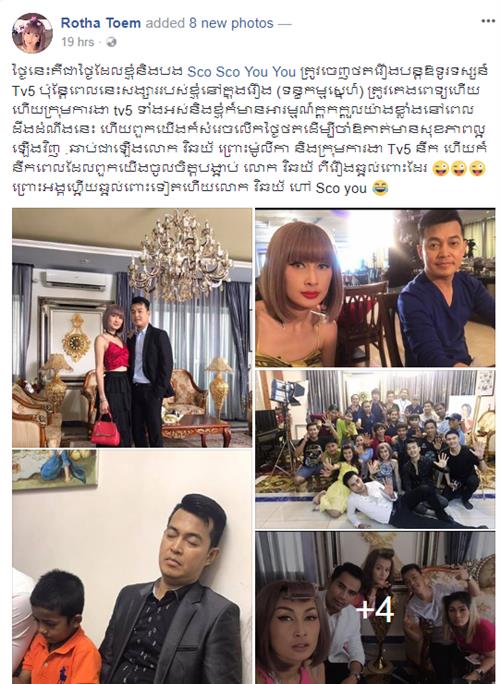Open the large crew group photo
Screen dimensions: 500x684
375,449
